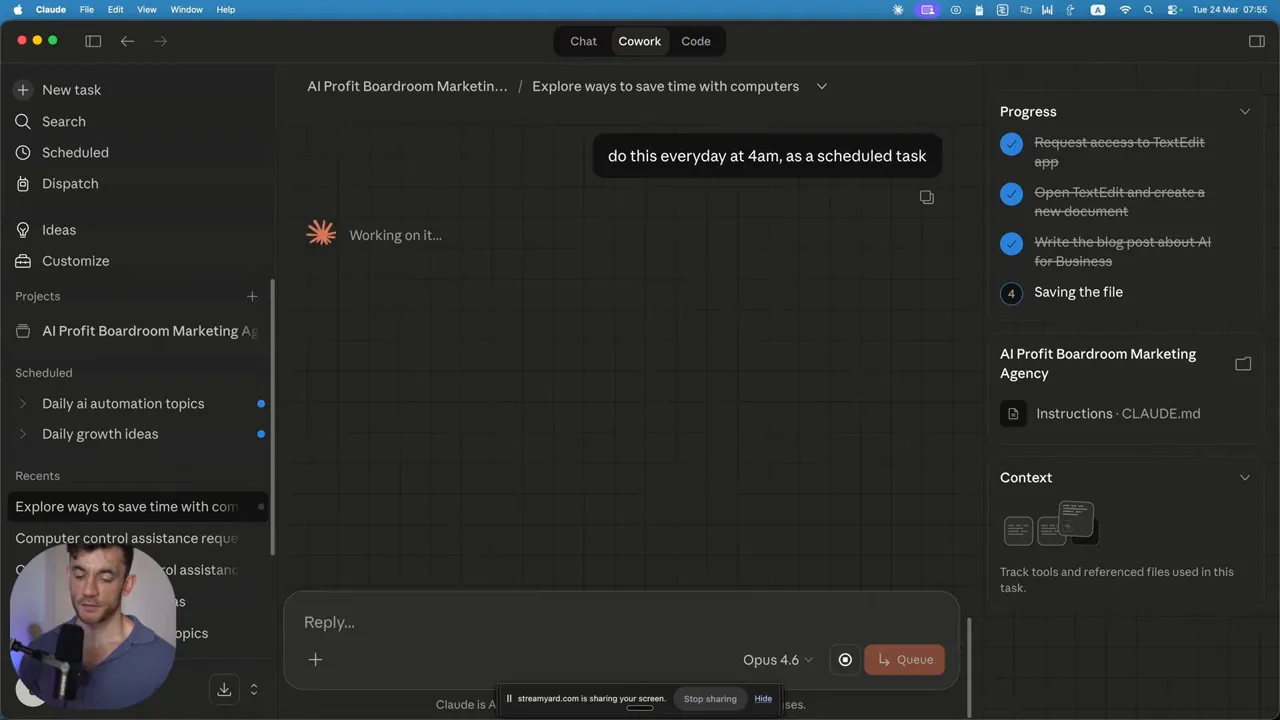Open the Opus 4.6 model dropdown

(778, 660)
